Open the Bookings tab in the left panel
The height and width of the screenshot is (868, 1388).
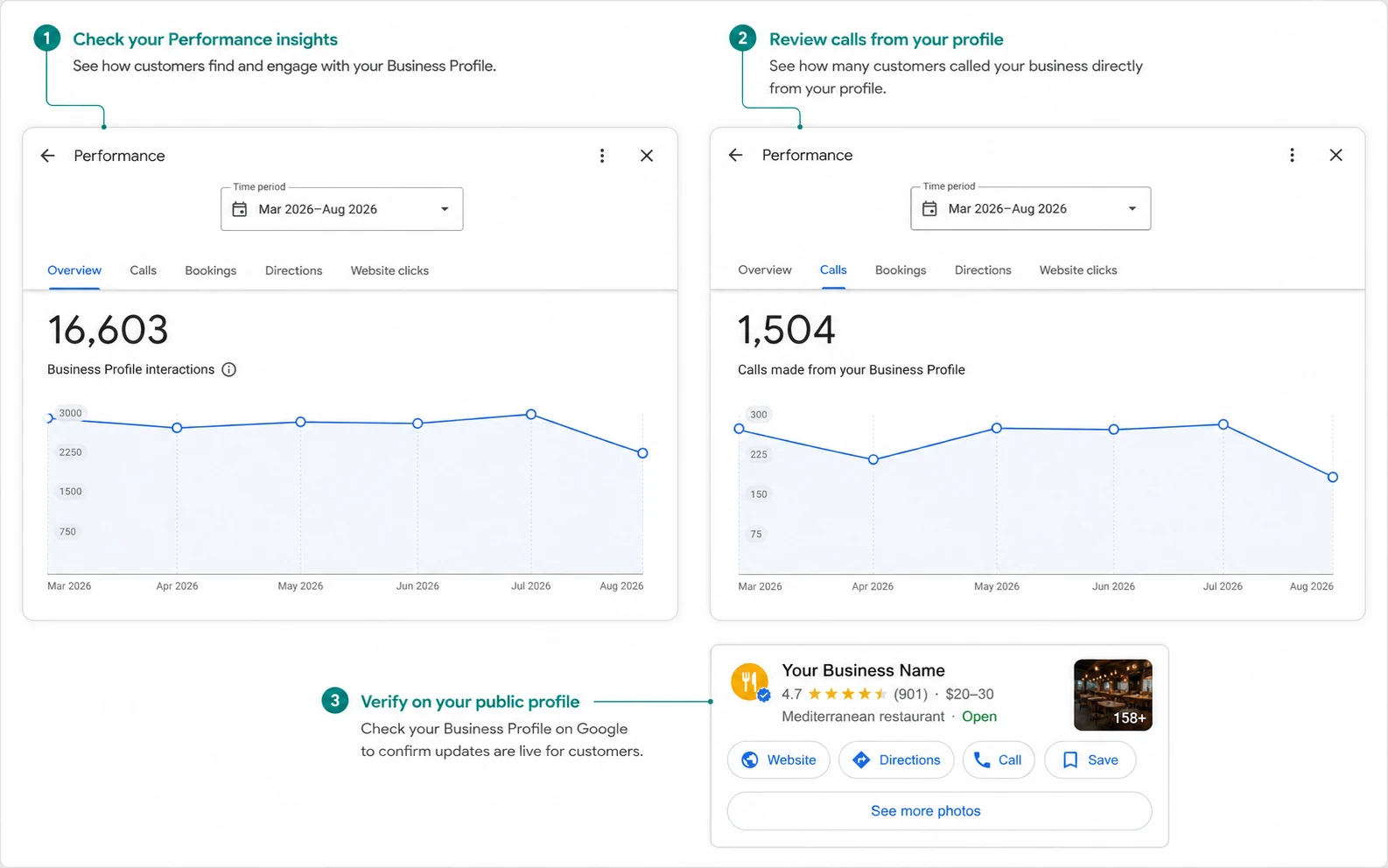pyautogui.click(x=211, y=270)
